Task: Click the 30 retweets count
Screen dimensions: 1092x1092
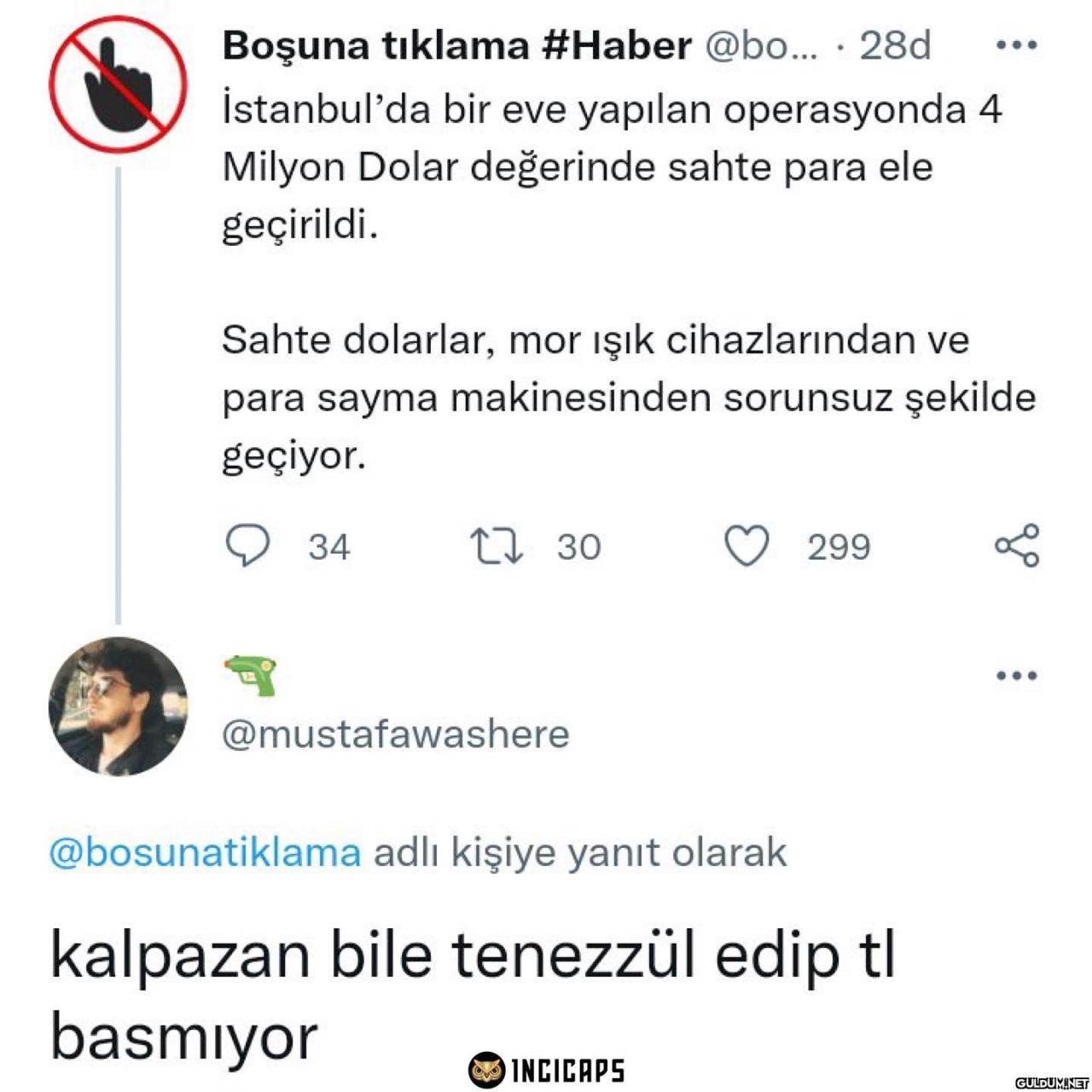Action: coord(579,547)
